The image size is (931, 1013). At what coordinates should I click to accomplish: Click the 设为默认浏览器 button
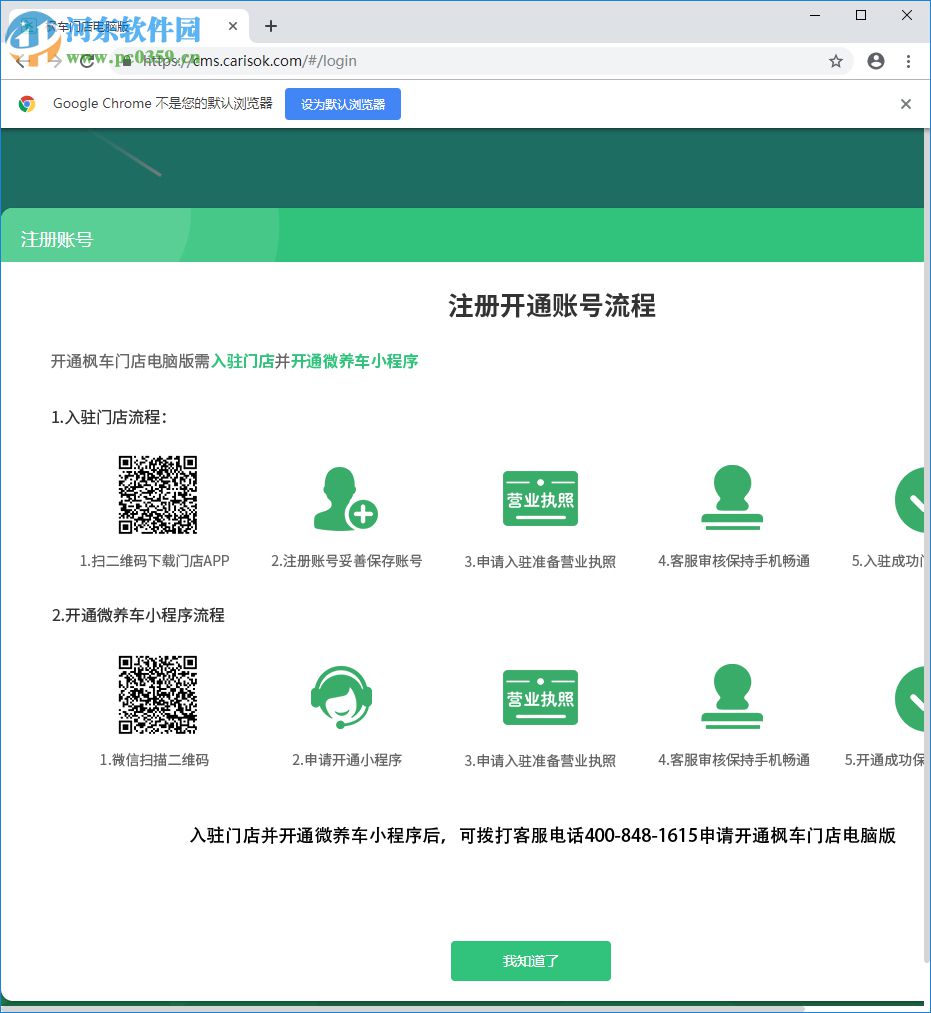(x=342, y=104)
